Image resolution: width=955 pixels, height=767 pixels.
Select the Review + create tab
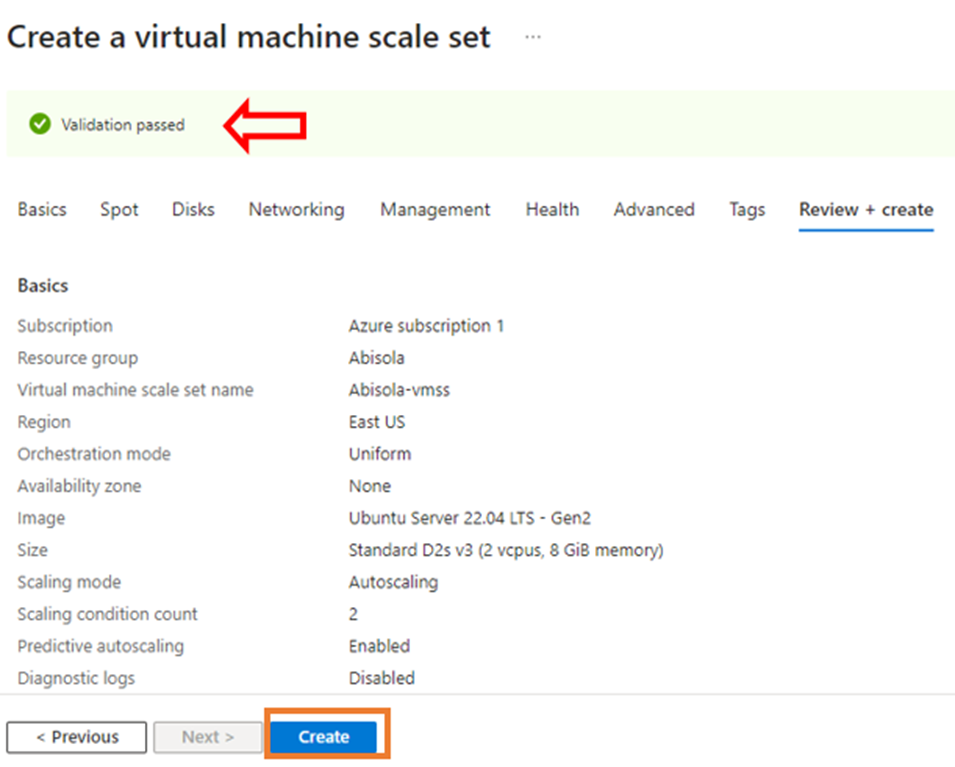click(x=866, y=210)
